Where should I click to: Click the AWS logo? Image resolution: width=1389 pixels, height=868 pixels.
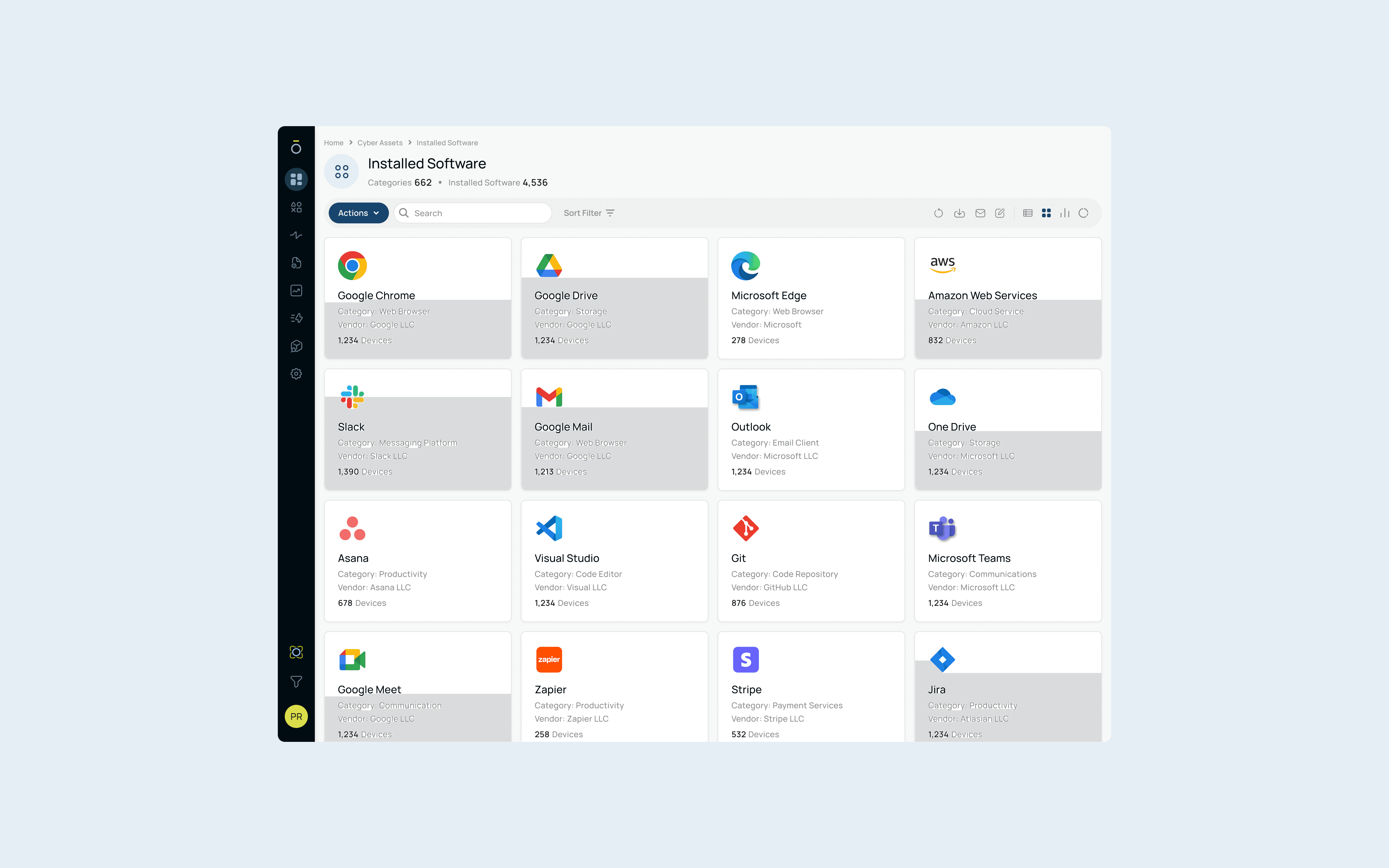[x=942, y=265]
